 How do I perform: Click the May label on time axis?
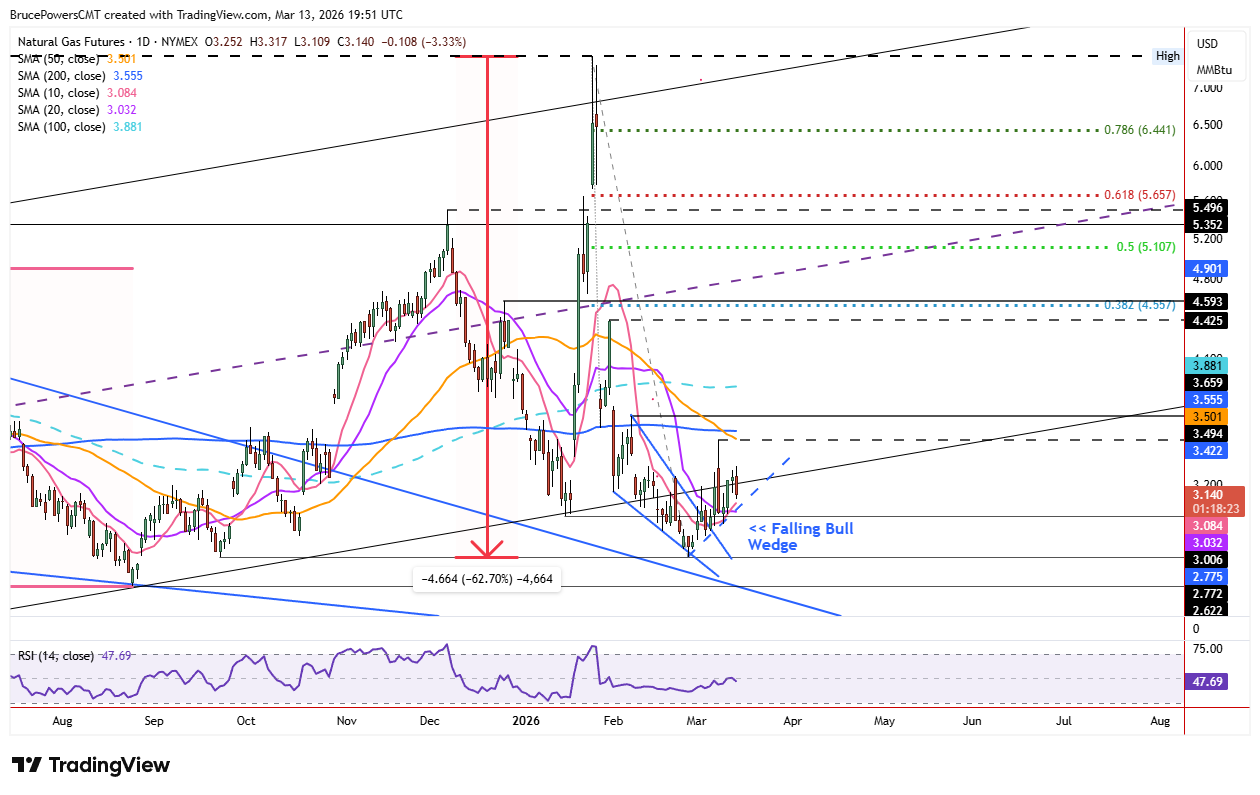[x=884, y=720]
